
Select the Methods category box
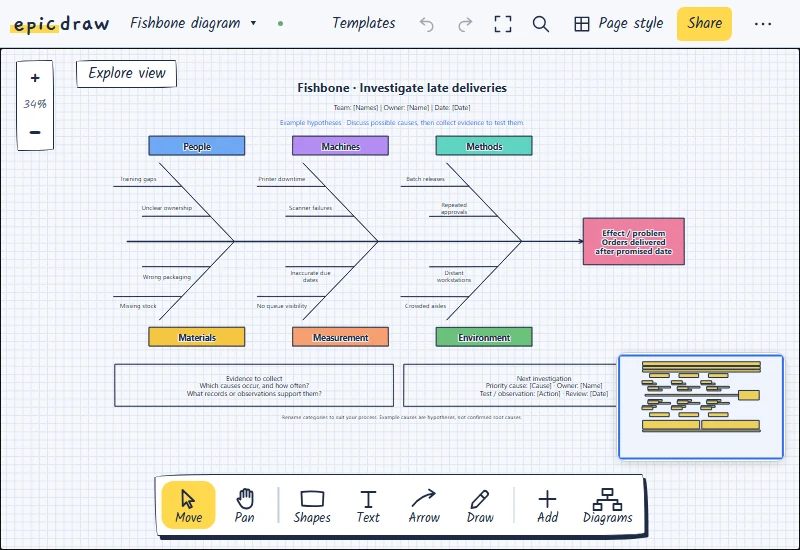[484, 146]
